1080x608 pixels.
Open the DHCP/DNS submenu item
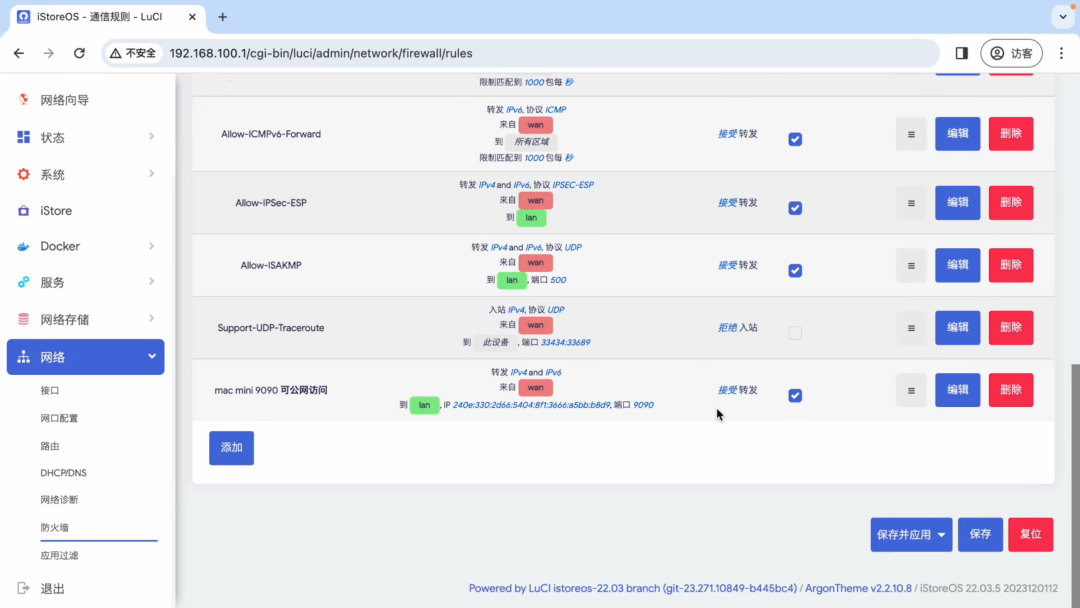click(x=63, y=473)
